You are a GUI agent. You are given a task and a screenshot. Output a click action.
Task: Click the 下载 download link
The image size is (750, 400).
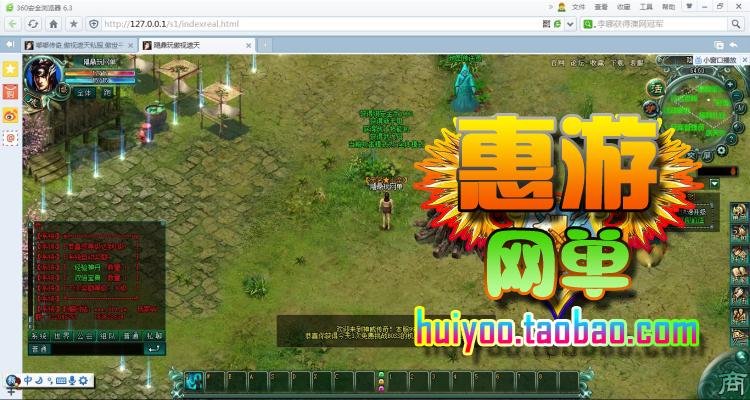pos(617,63)
